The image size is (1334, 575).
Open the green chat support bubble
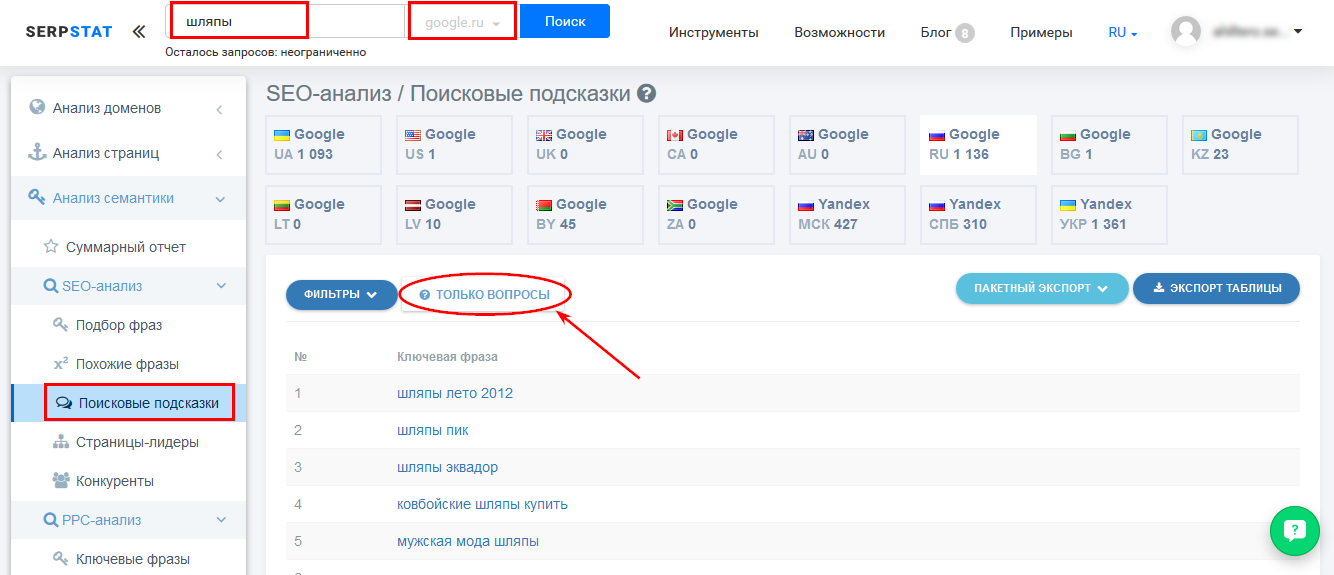[x=1295, y=530]
